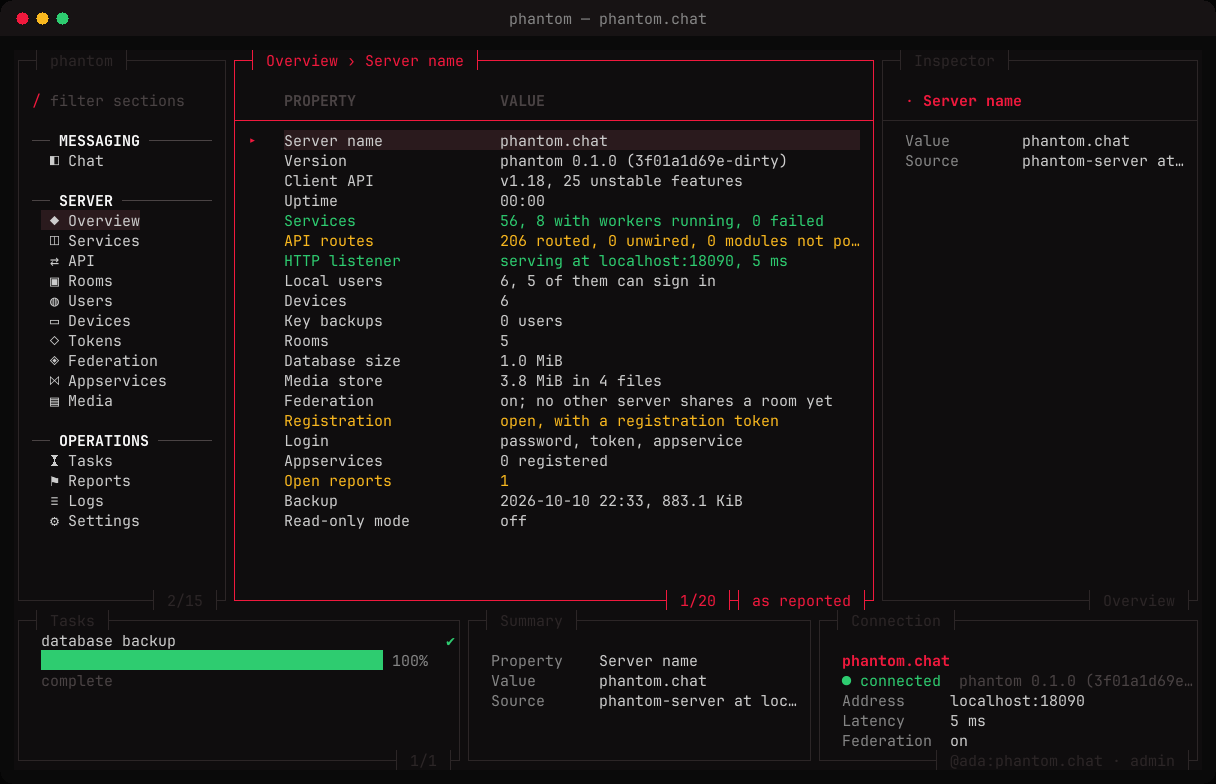Click the Rooms icon in the sidebar
This screenshot has height=784, width=1216.
tap(55, 281)
